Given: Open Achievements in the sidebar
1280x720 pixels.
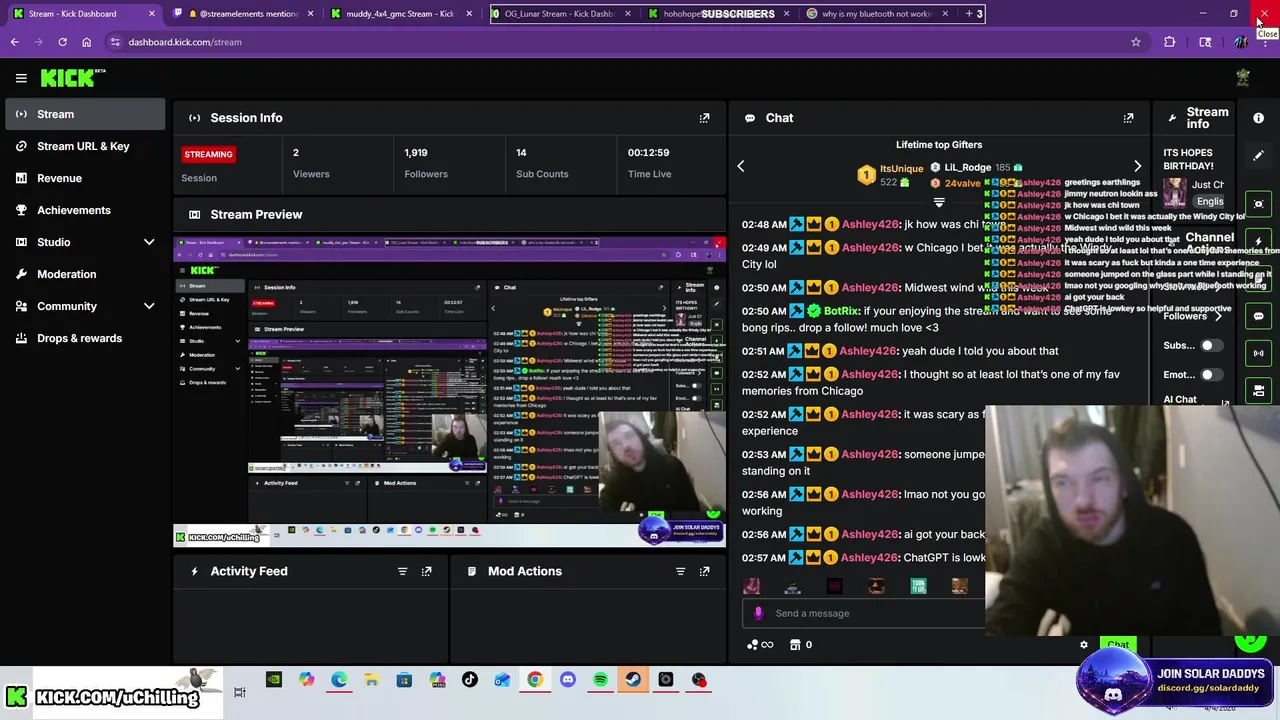Looking at the screenshot, I should [85, 210].
